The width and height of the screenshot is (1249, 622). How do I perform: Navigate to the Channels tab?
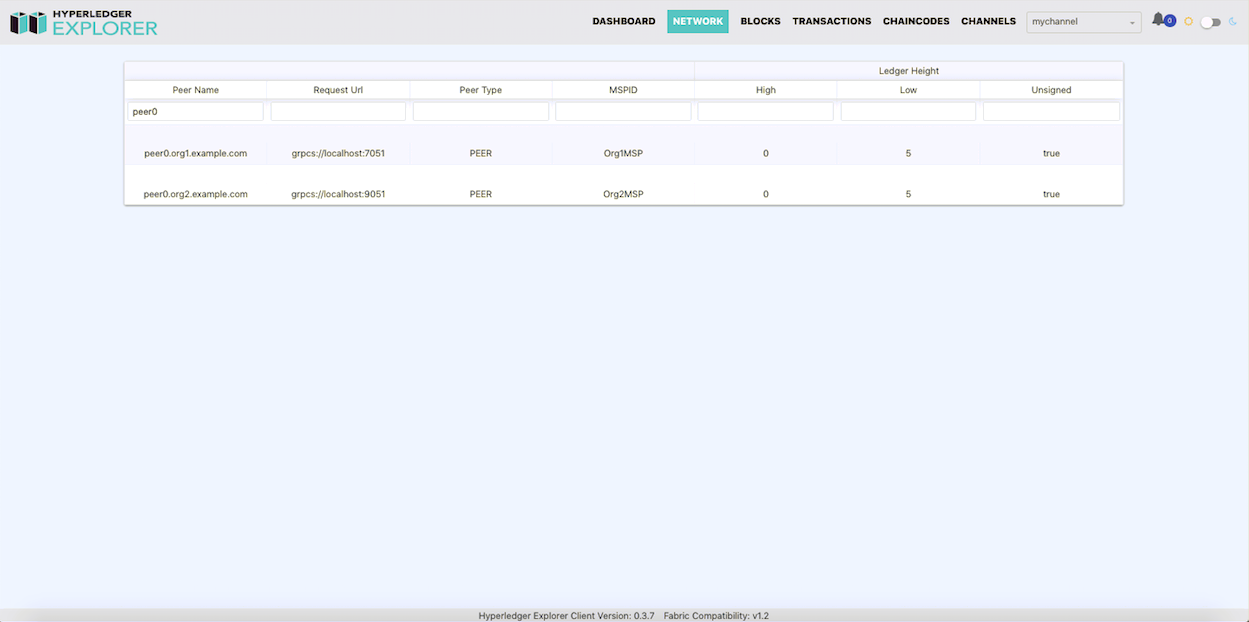[x=989, y=21]
